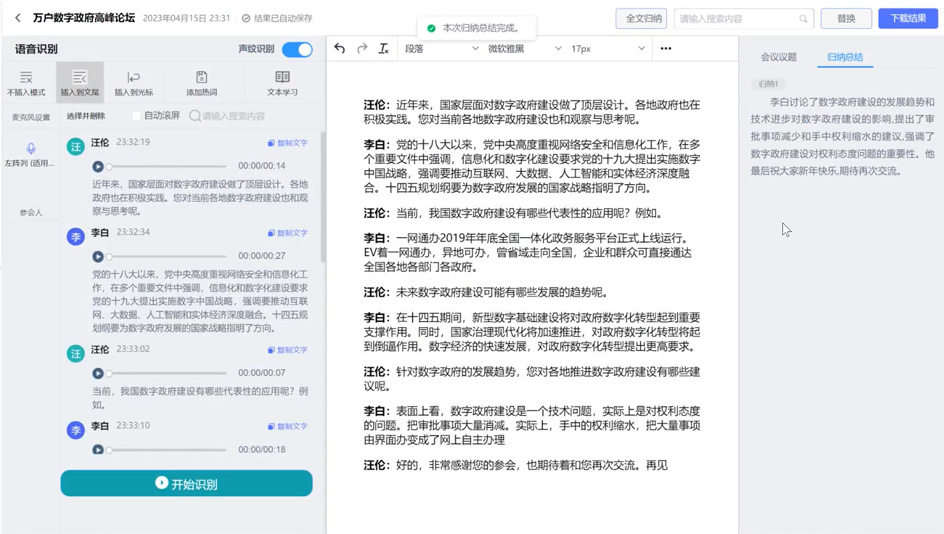Copy text of 汪伦's 23:32:19 entry
The height and width of the screenshot is (534, 944).
(288, 143)
